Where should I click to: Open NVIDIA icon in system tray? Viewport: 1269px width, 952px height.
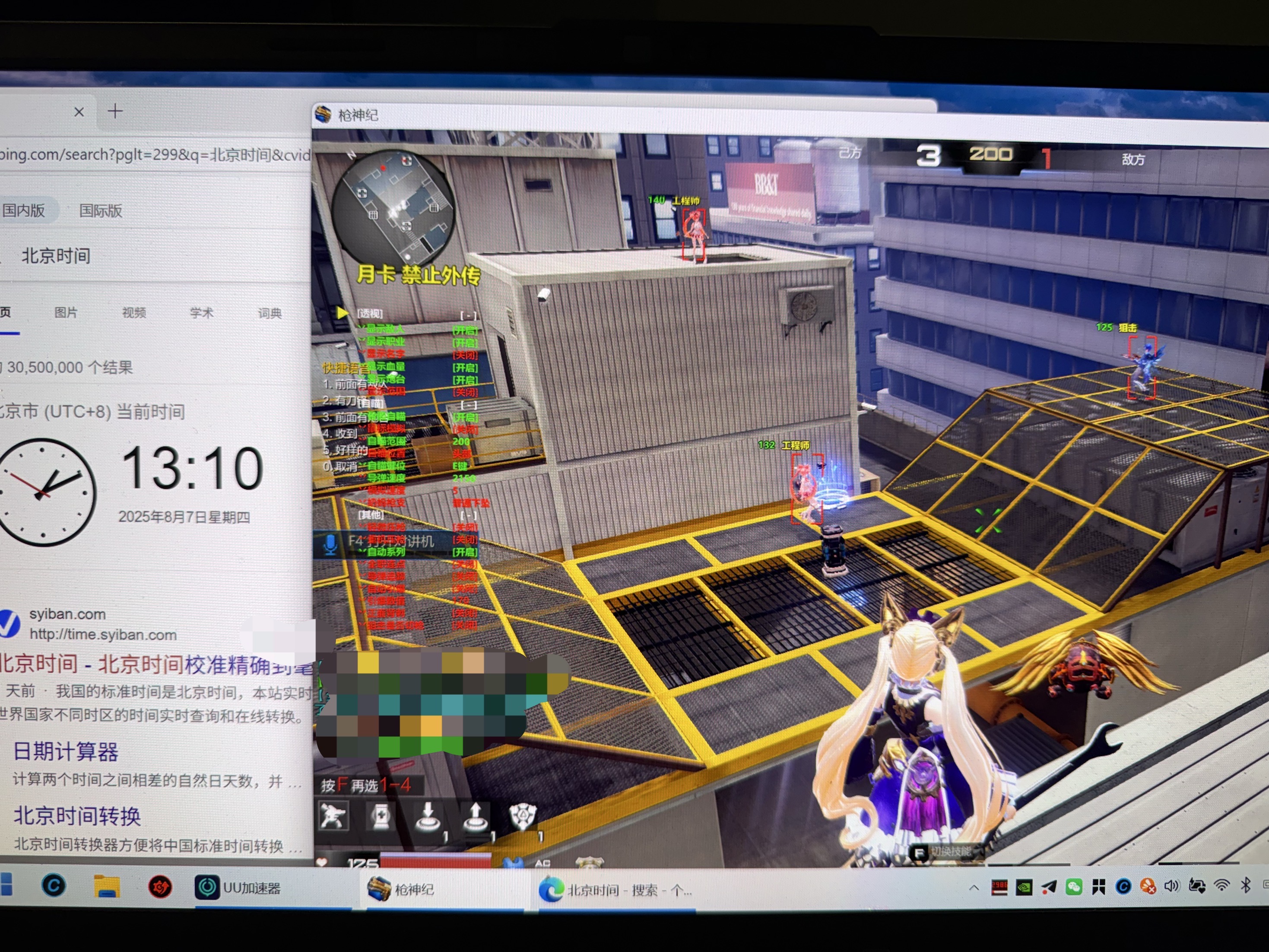[x=1024, y=887]
